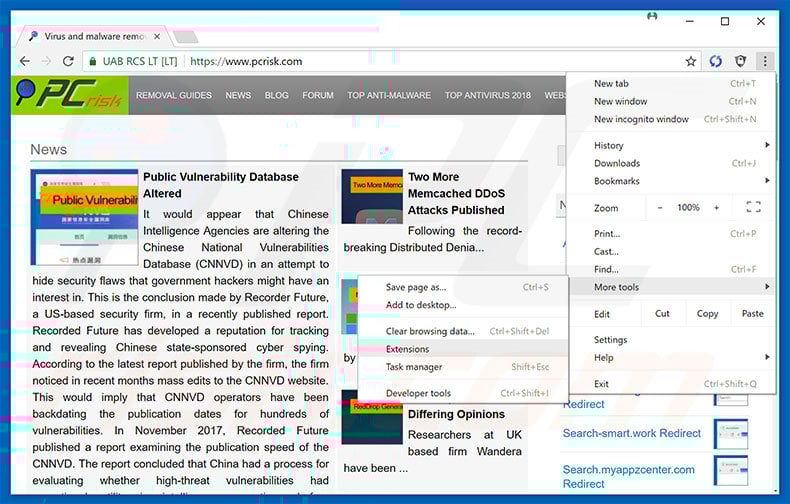Bookmark this page with the star icon

pyautogui.click(x=691, y=61)
